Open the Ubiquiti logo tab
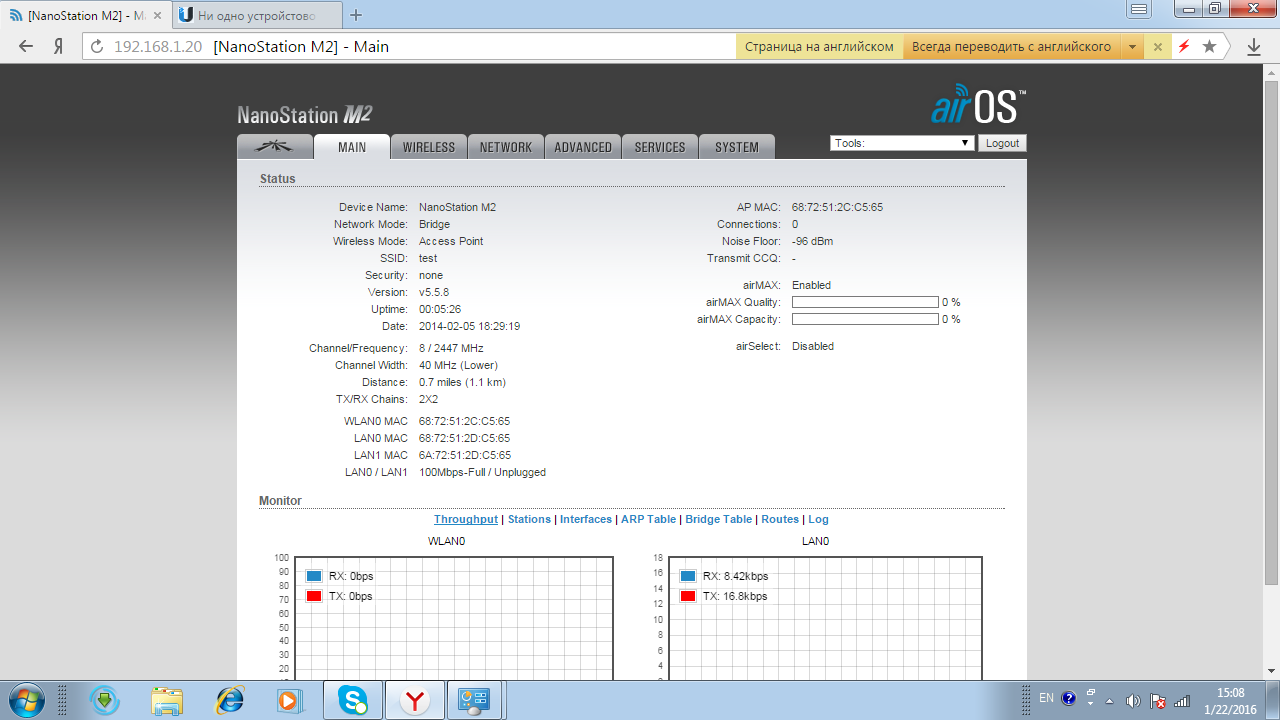This screenshot has height=720, width=1280. (x=274, y=147)
